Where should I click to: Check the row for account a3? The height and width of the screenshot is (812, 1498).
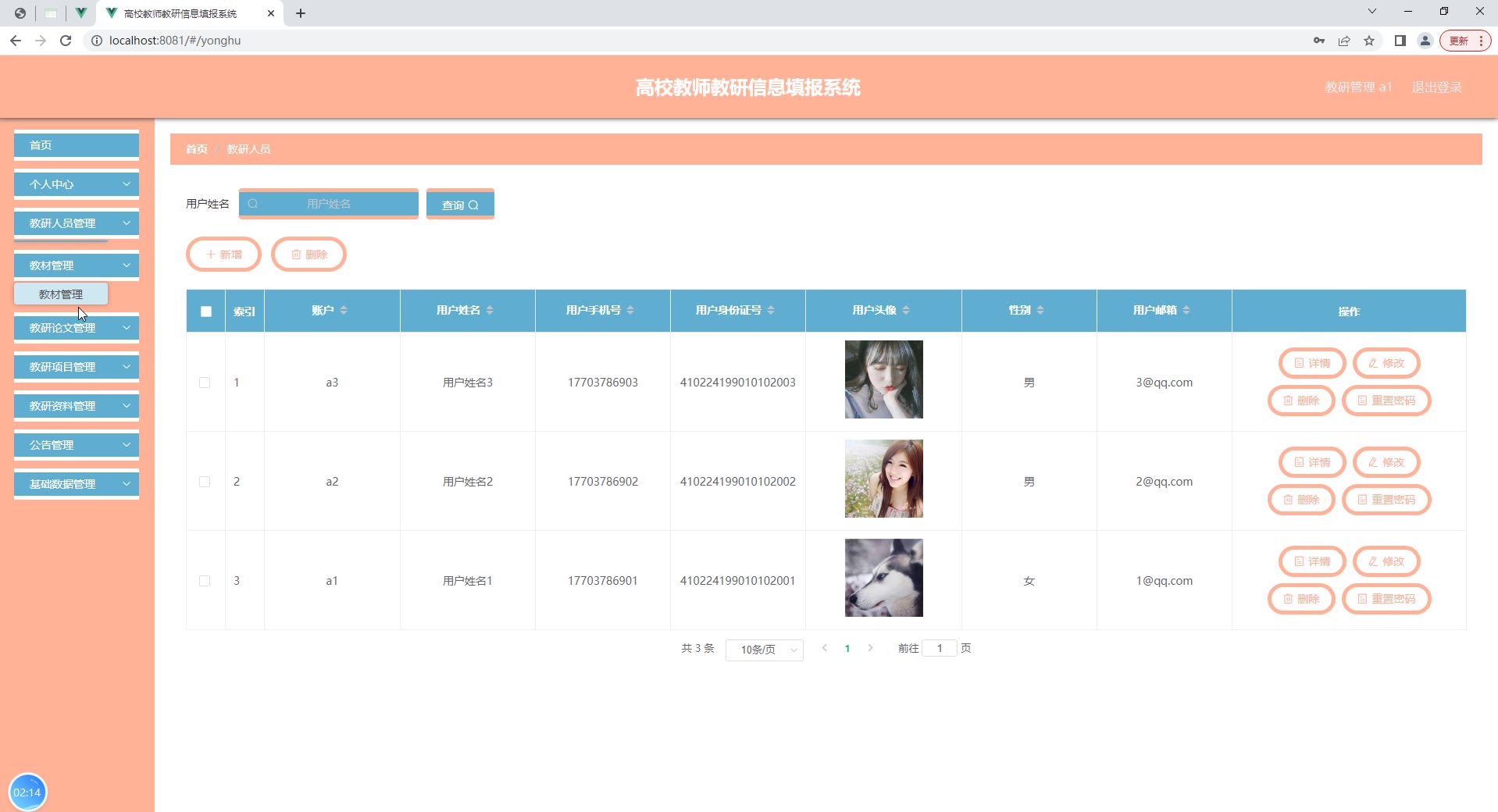coord(205,383)
